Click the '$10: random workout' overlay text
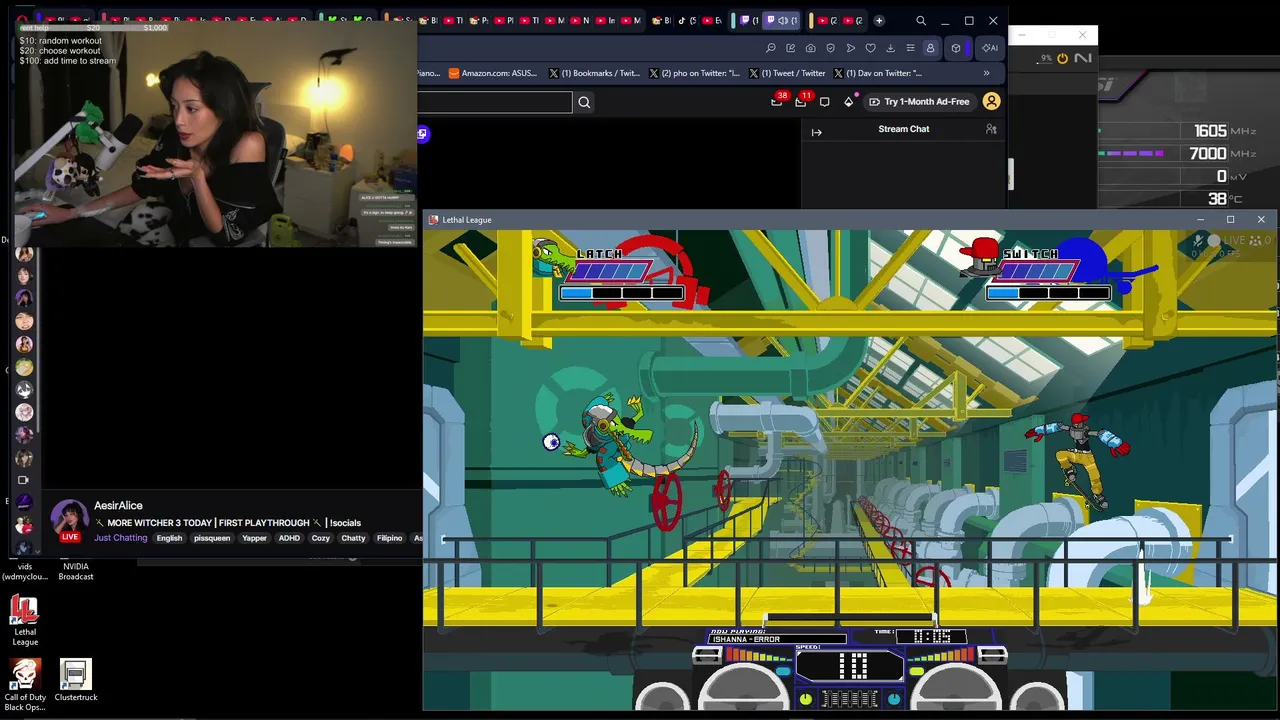 tap(60, 41)
